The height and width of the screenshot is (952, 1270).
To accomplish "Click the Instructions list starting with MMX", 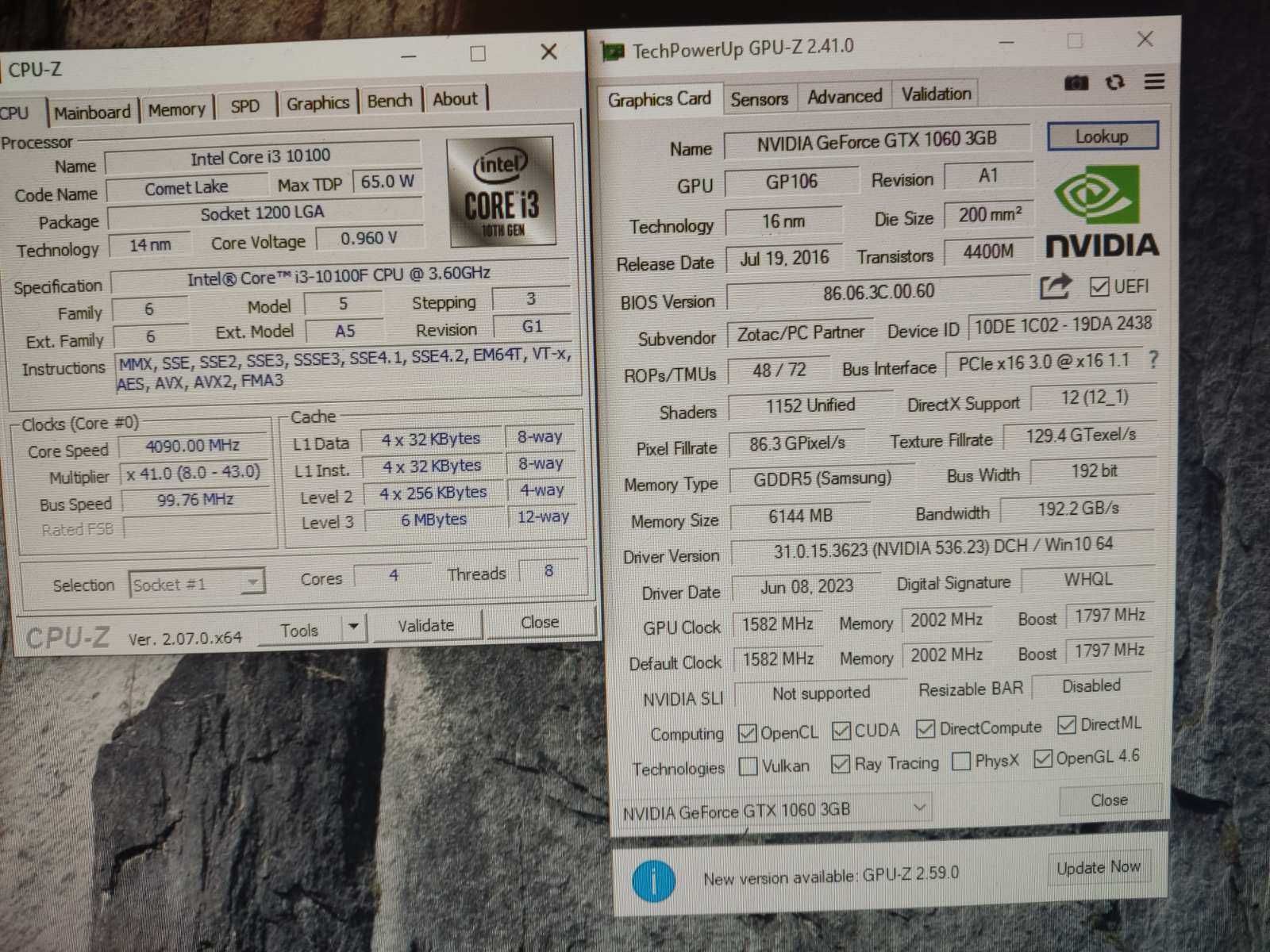I will point(344,370).
